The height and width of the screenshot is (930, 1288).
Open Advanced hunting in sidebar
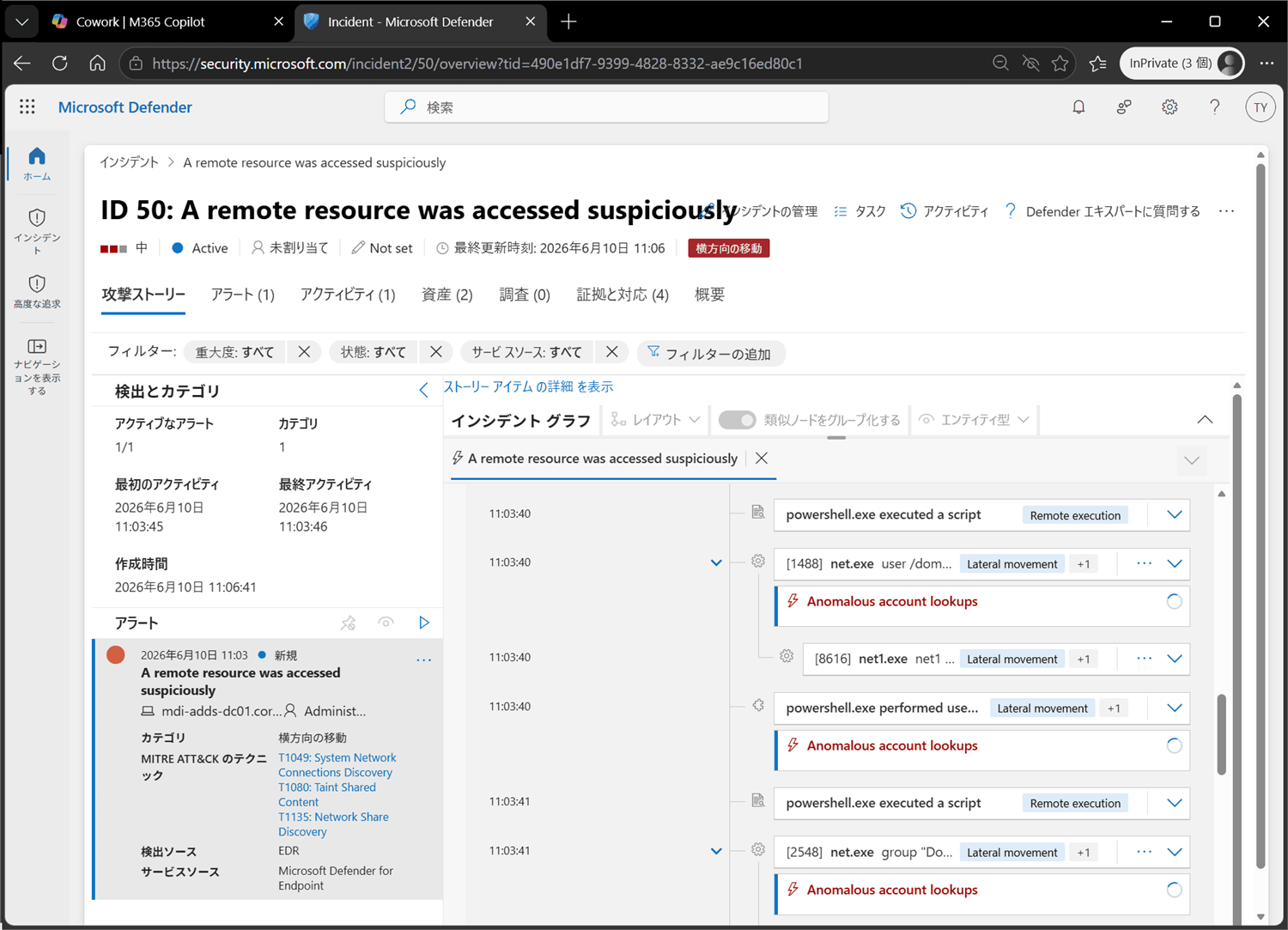pos(37,292)
